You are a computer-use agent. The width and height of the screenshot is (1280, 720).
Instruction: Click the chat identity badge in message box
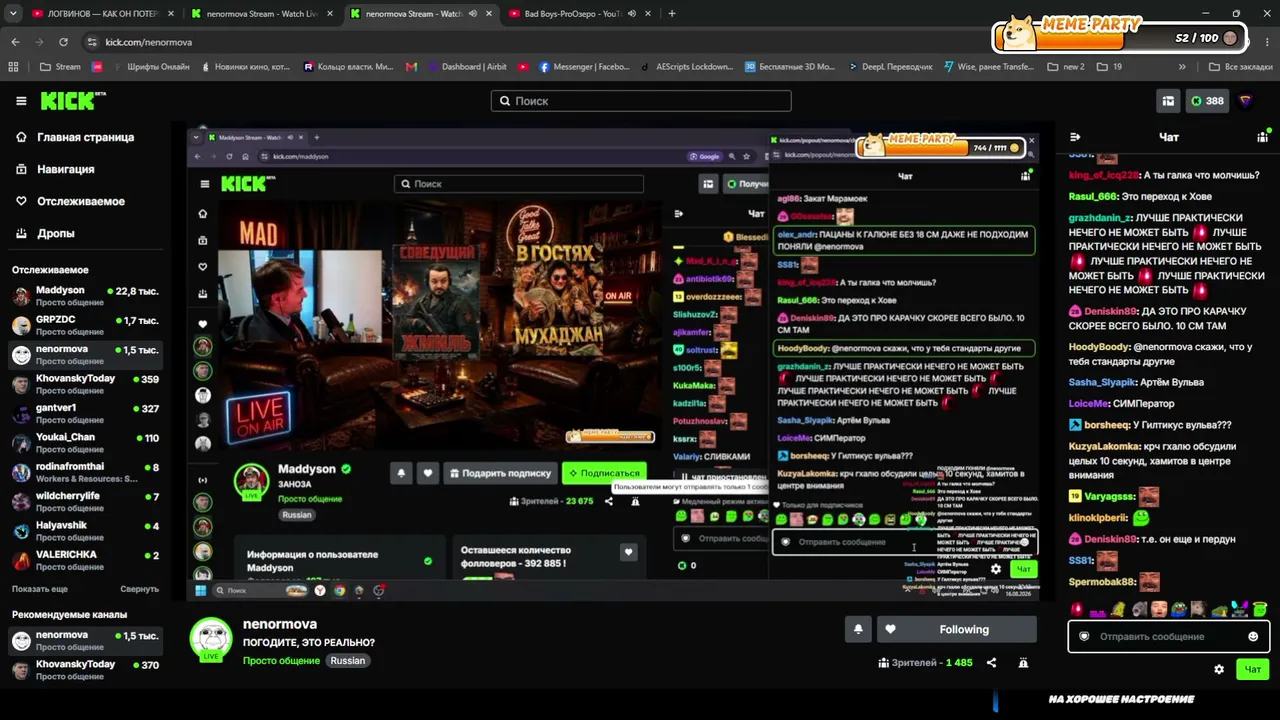pyautogui.click(x=1084, y=637)
